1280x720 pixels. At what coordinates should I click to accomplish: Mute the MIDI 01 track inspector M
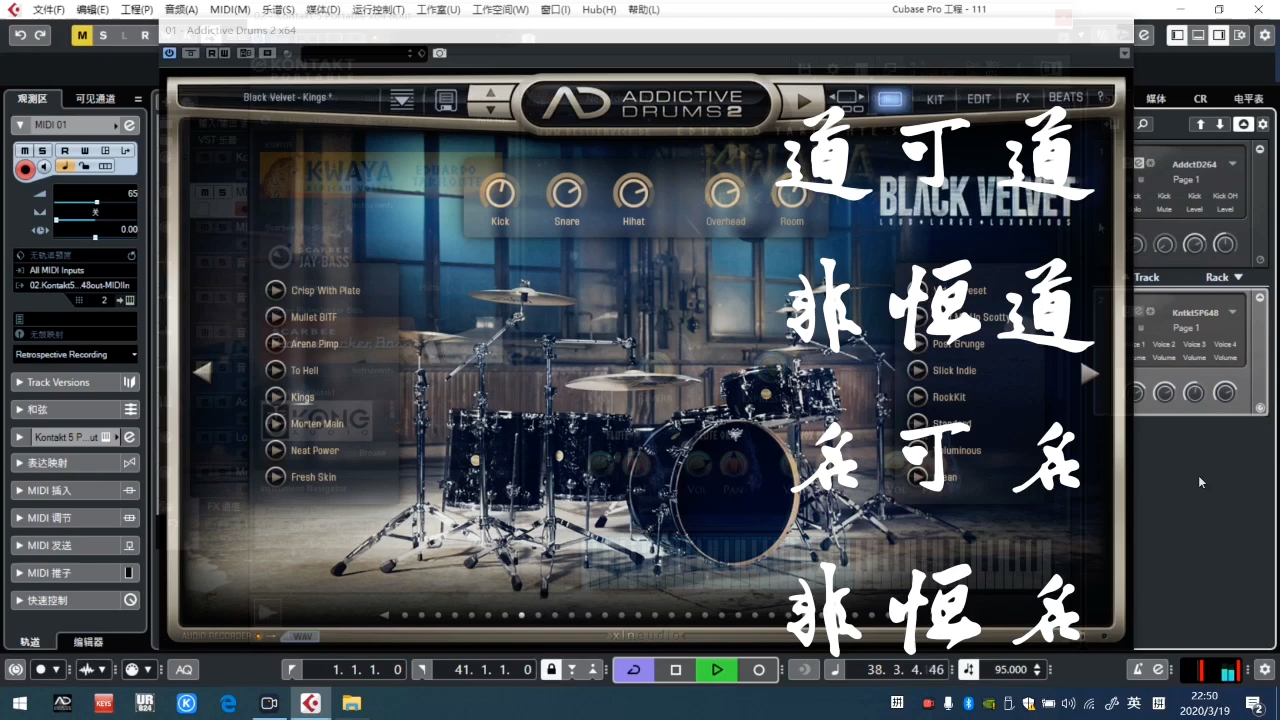pyautogui.click(x=26, y=150)
